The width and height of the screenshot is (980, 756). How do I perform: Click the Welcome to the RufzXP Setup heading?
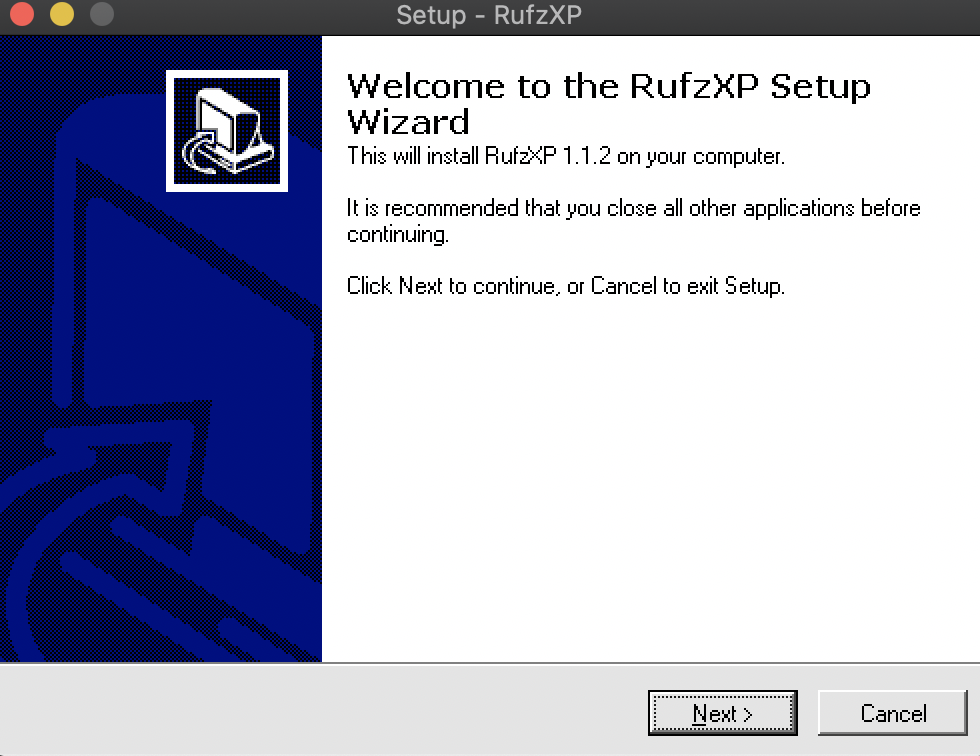click(609, 86)
